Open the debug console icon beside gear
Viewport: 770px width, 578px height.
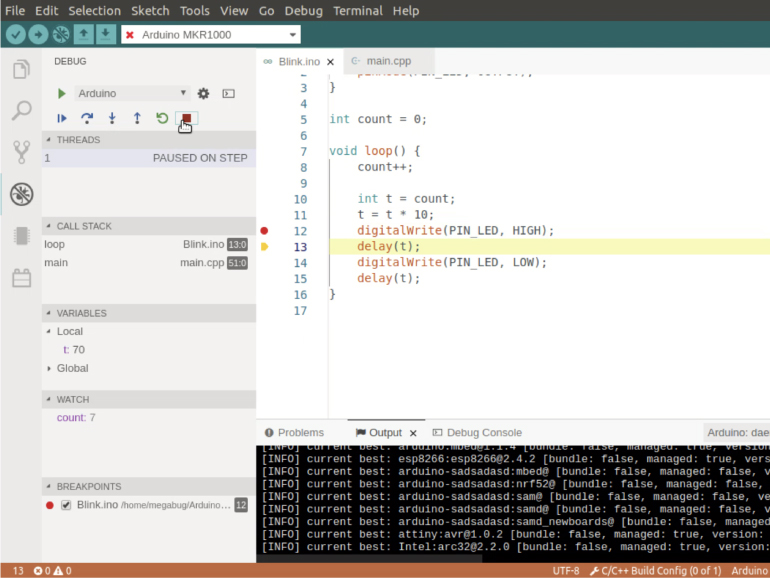tap(228, 93)
